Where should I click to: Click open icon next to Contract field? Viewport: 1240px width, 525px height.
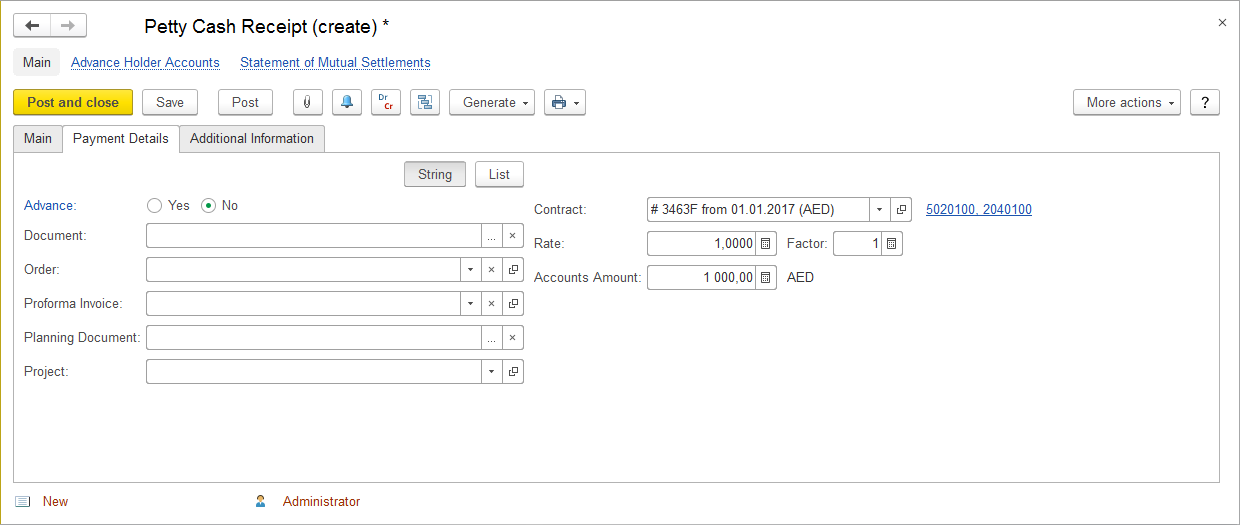[x=900, y=210]
